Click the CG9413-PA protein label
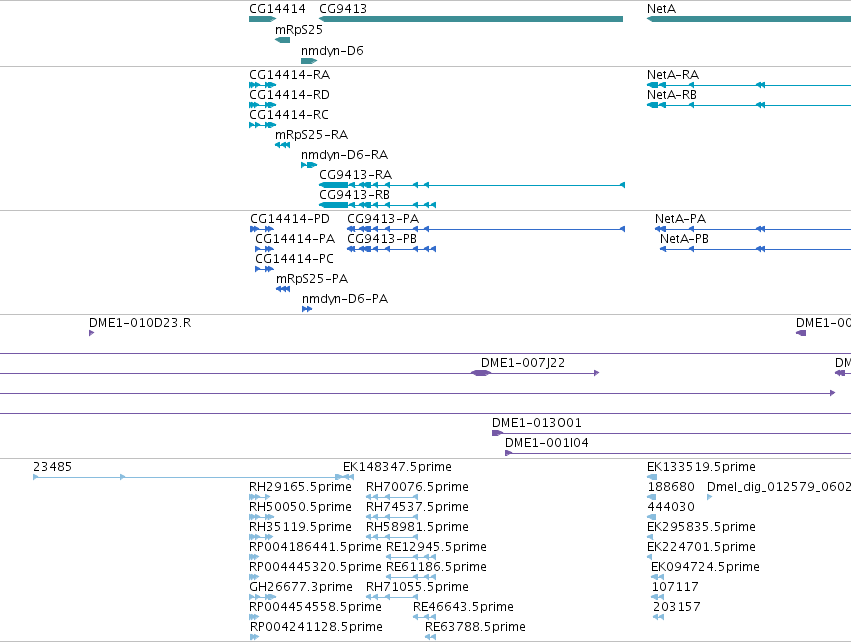The height and width of the screenshot is (642, 851). tap(383, 219)
